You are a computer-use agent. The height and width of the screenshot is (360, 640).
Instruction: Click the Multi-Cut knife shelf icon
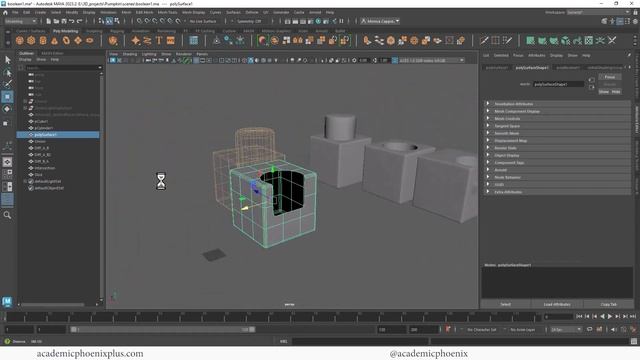click(484, 40)
